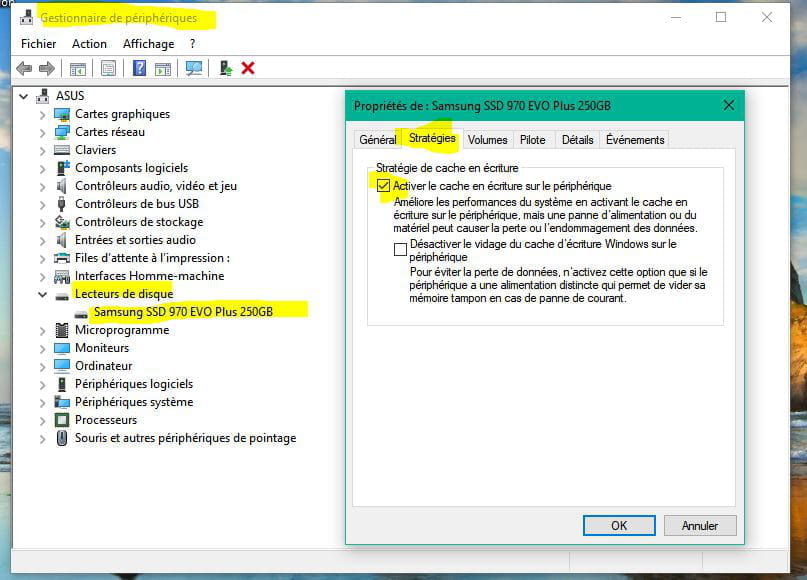Click the Cartes réseau network icon
807x580 pixels.
tap(62, 132)
